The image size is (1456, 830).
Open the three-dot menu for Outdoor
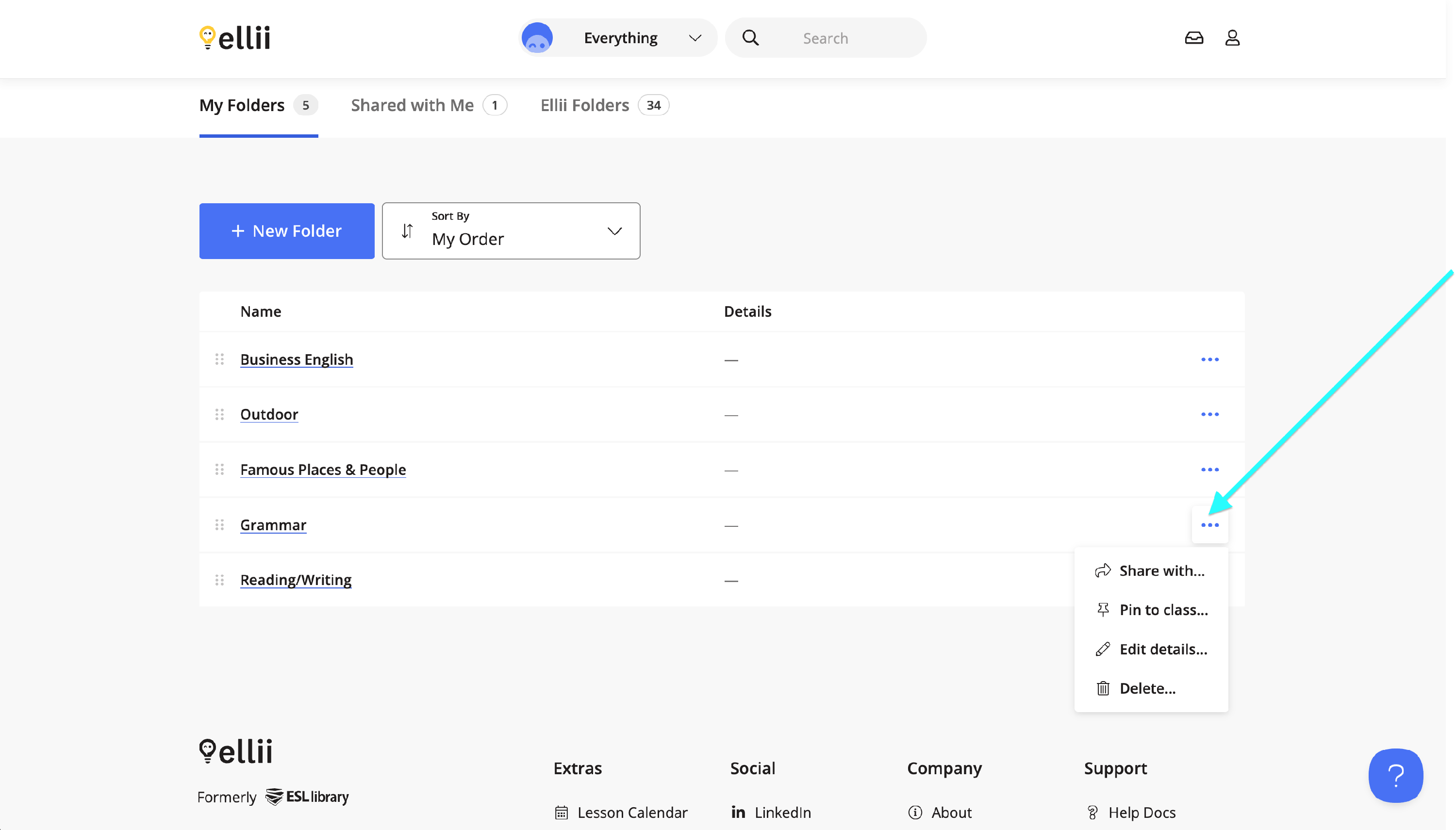(x=1209, y=414)
